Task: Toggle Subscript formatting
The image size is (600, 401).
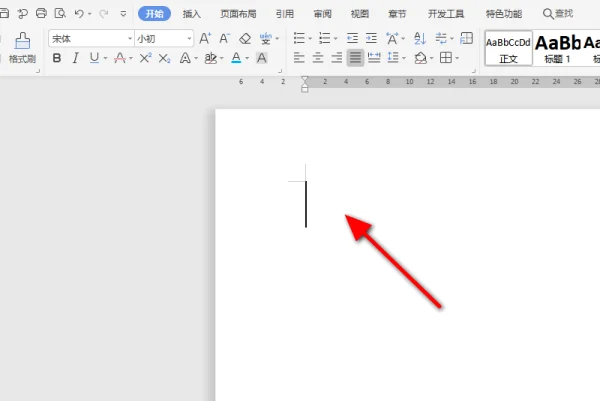Action: click(x=164, y=58)
